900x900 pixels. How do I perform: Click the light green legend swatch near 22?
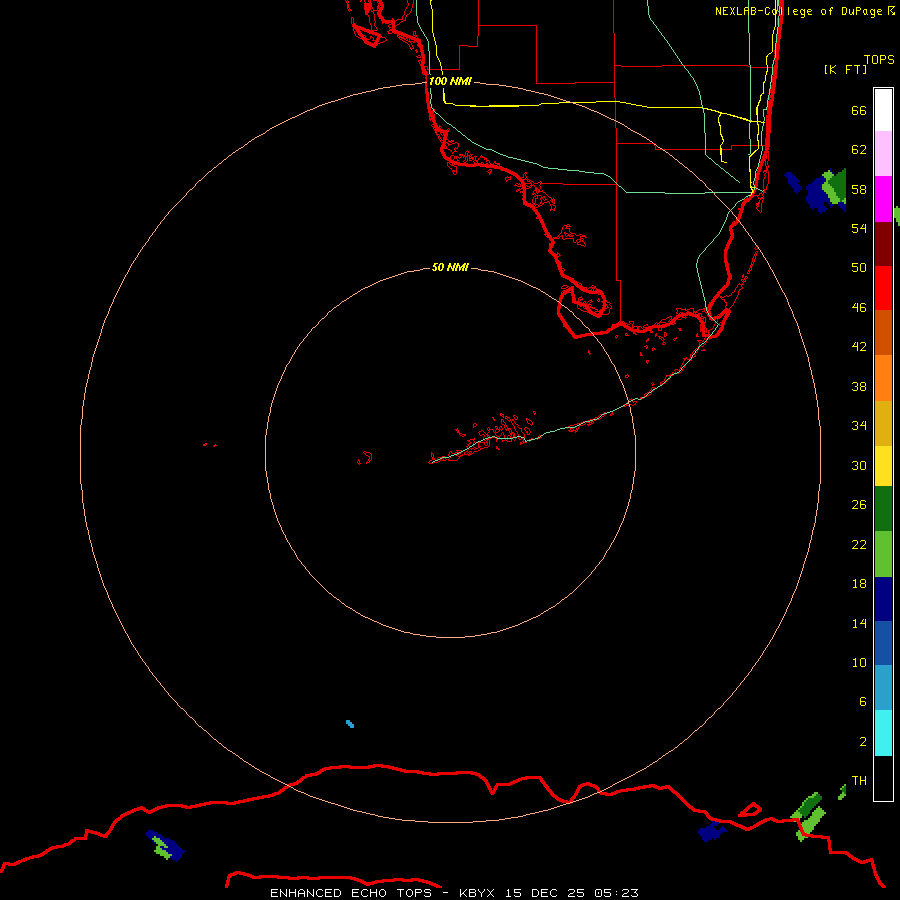(x=883, y=554)
